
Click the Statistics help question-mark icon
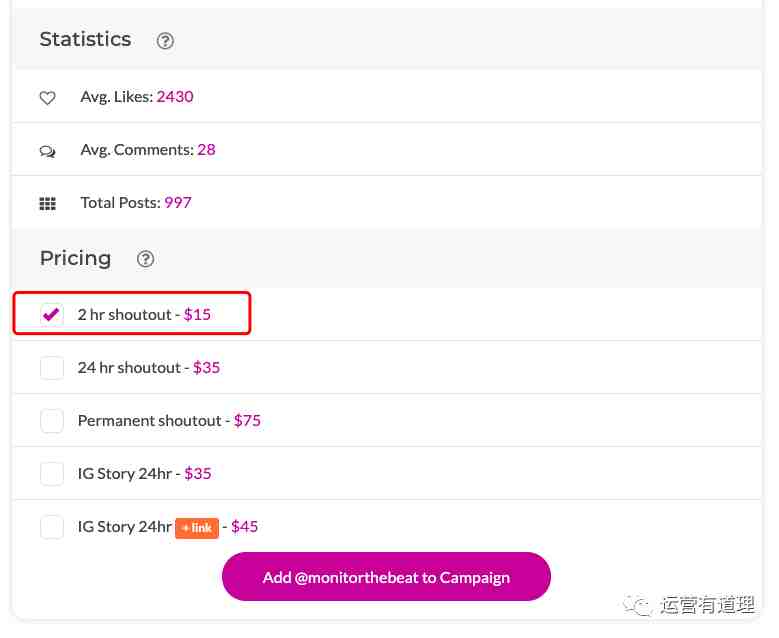point(165,41)
